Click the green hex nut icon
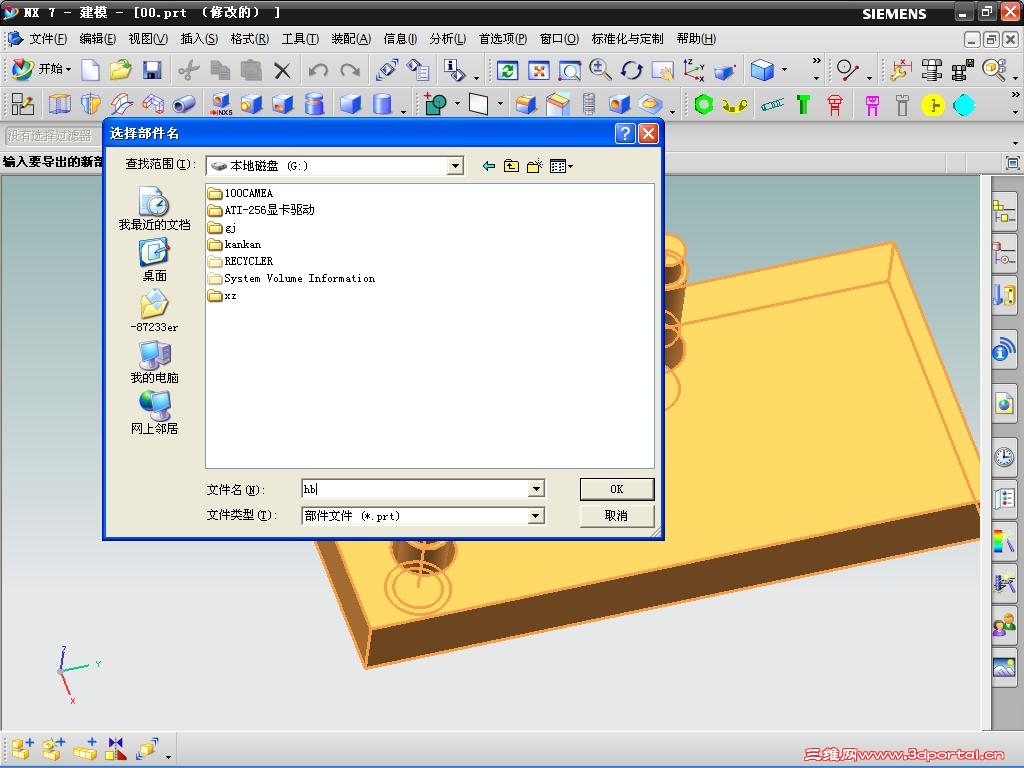This screenshot has width=1024, height=768. (x=704, y=104)
